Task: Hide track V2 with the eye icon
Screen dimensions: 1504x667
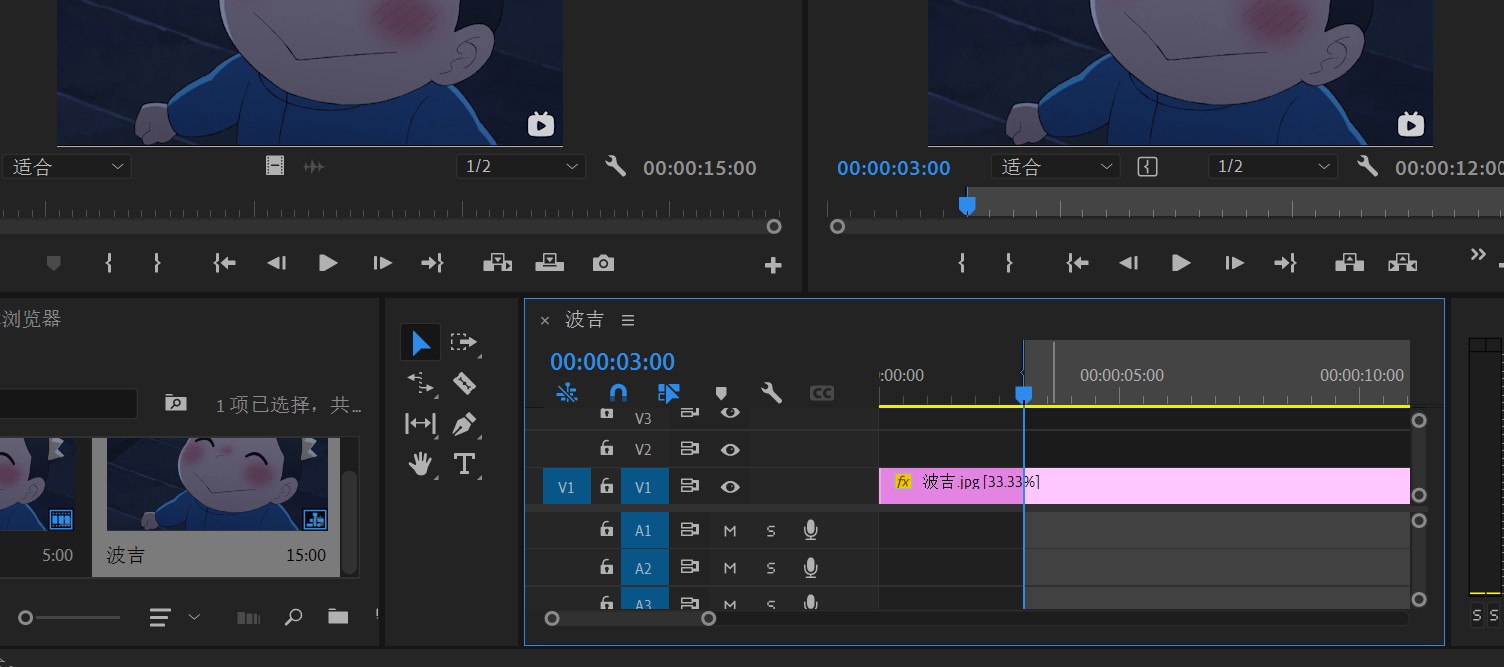Action: pos(731,450)
